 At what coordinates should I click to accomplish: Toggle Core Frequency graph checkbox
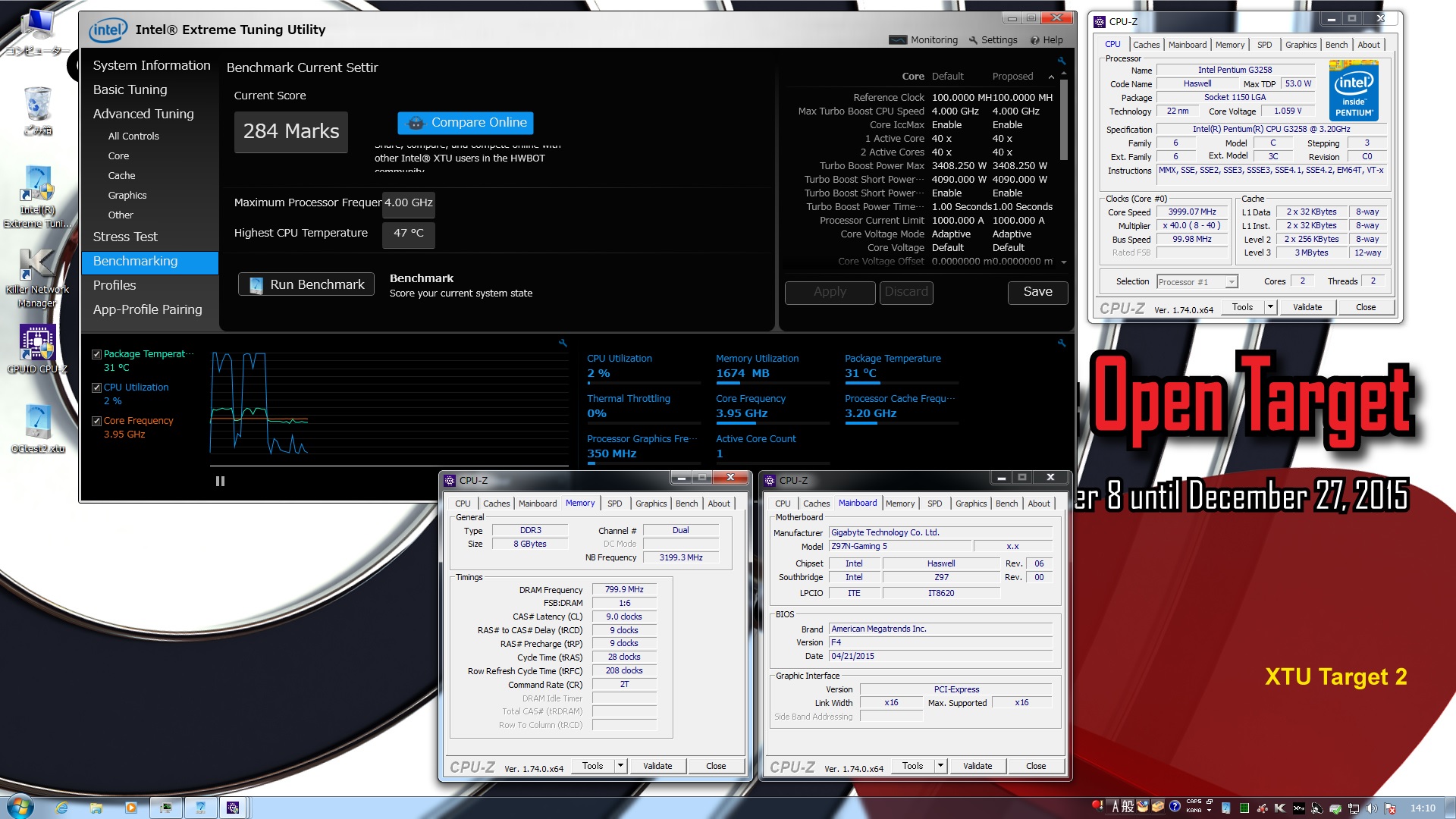[96, 421]
